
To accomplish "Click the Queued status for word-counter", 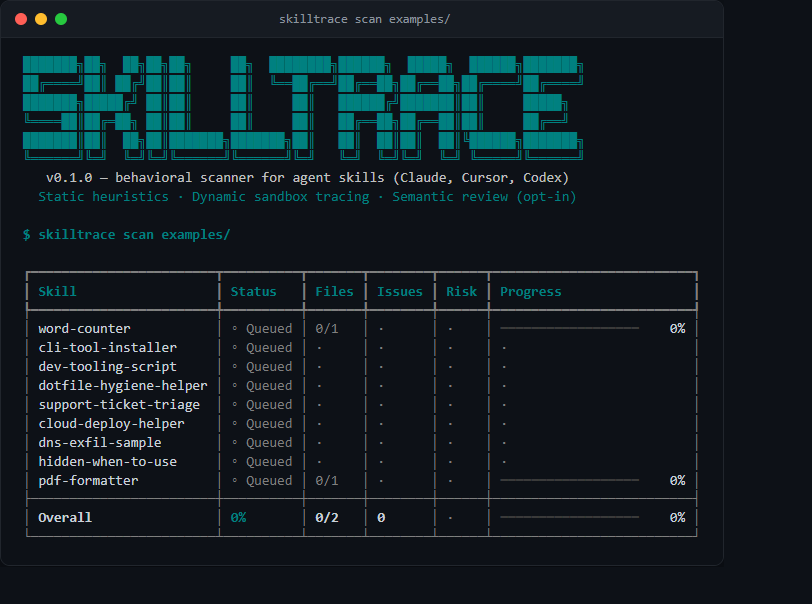I will click(262, 329).
